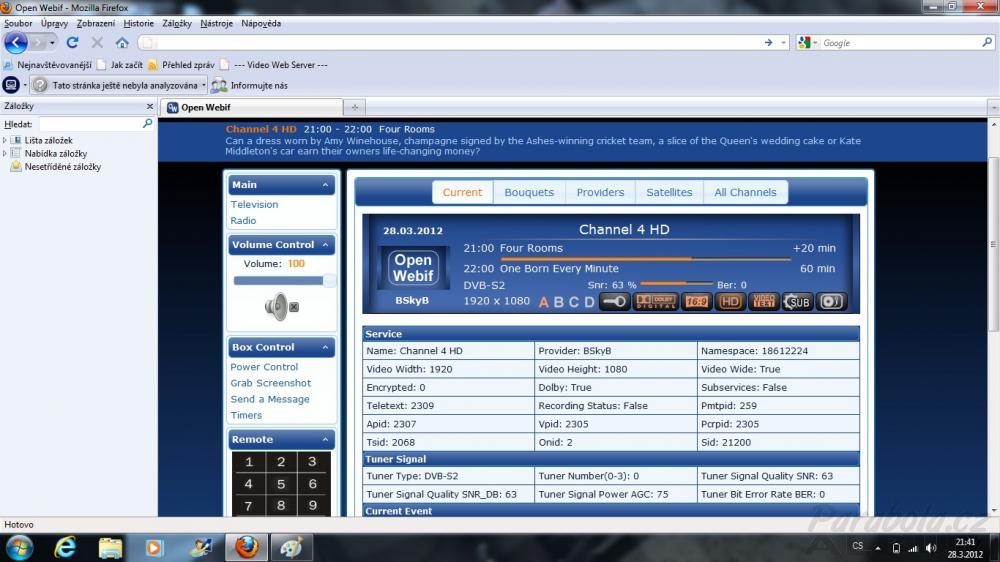The height and width of the screenshot is (562, 1000).
Task: Open the Send a Message link
Action: (x=270, y=399)
